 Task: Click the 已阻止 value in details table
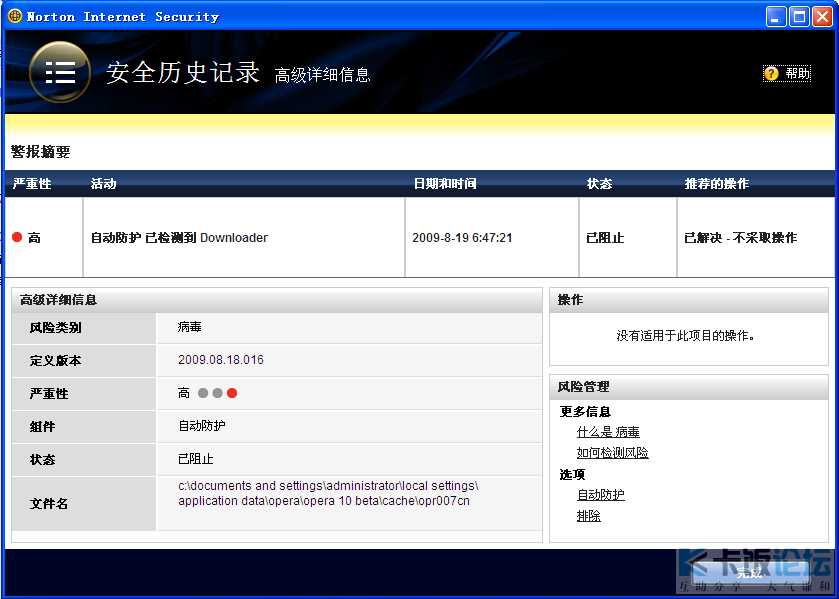pyautogui.click(x=195, y=459)
